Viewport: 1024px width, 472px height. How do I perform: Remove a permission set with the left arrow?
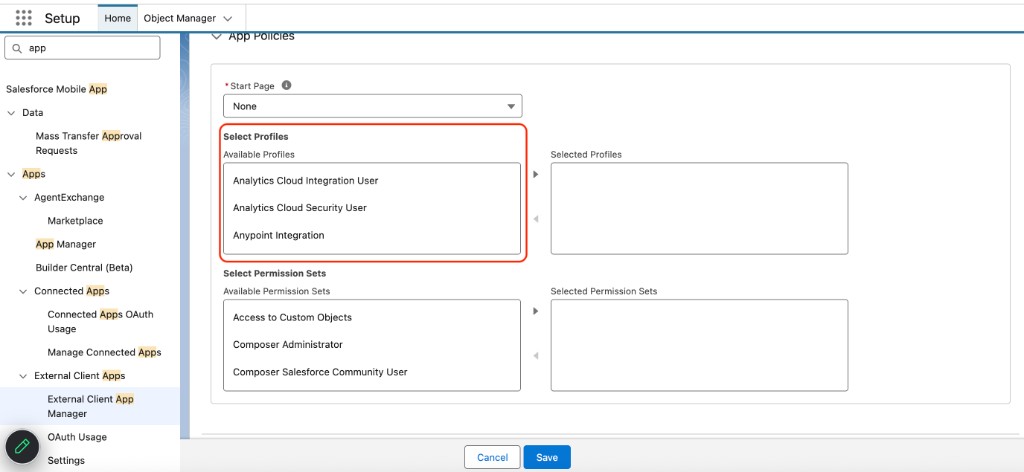(536, 356)
